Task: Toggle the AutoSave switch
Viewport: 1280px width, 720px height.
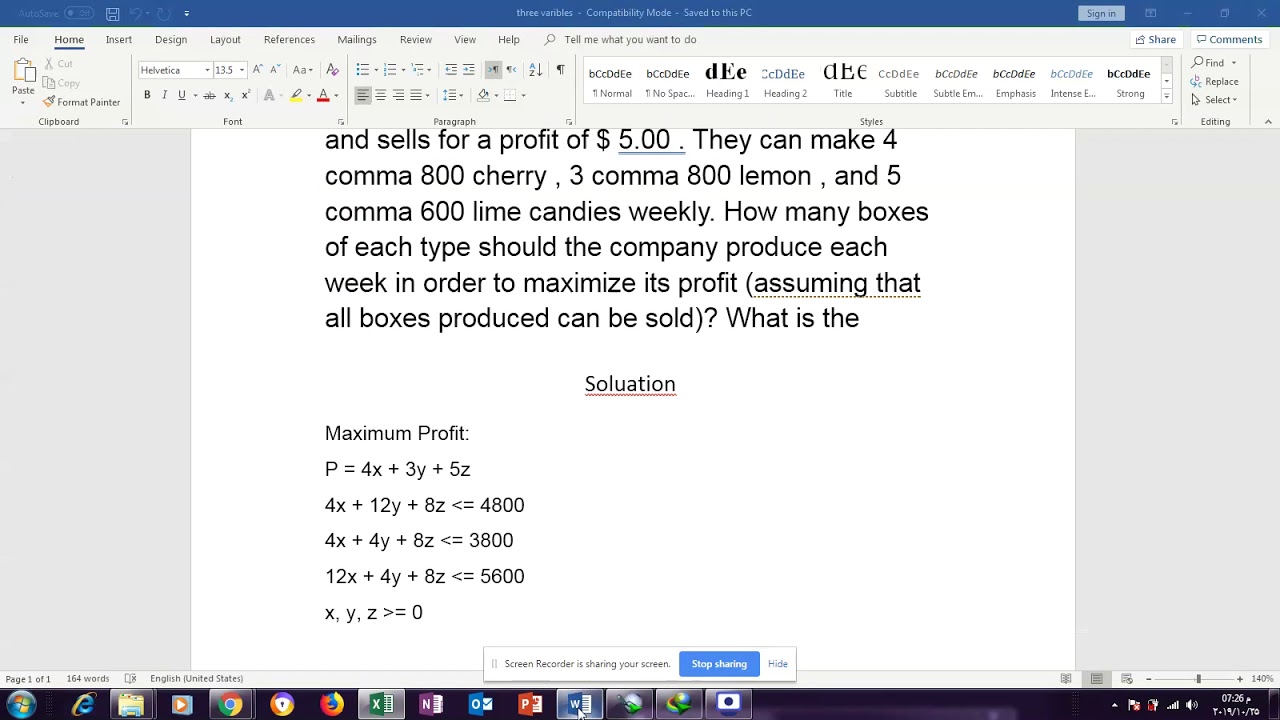Action: pos(78,13)
